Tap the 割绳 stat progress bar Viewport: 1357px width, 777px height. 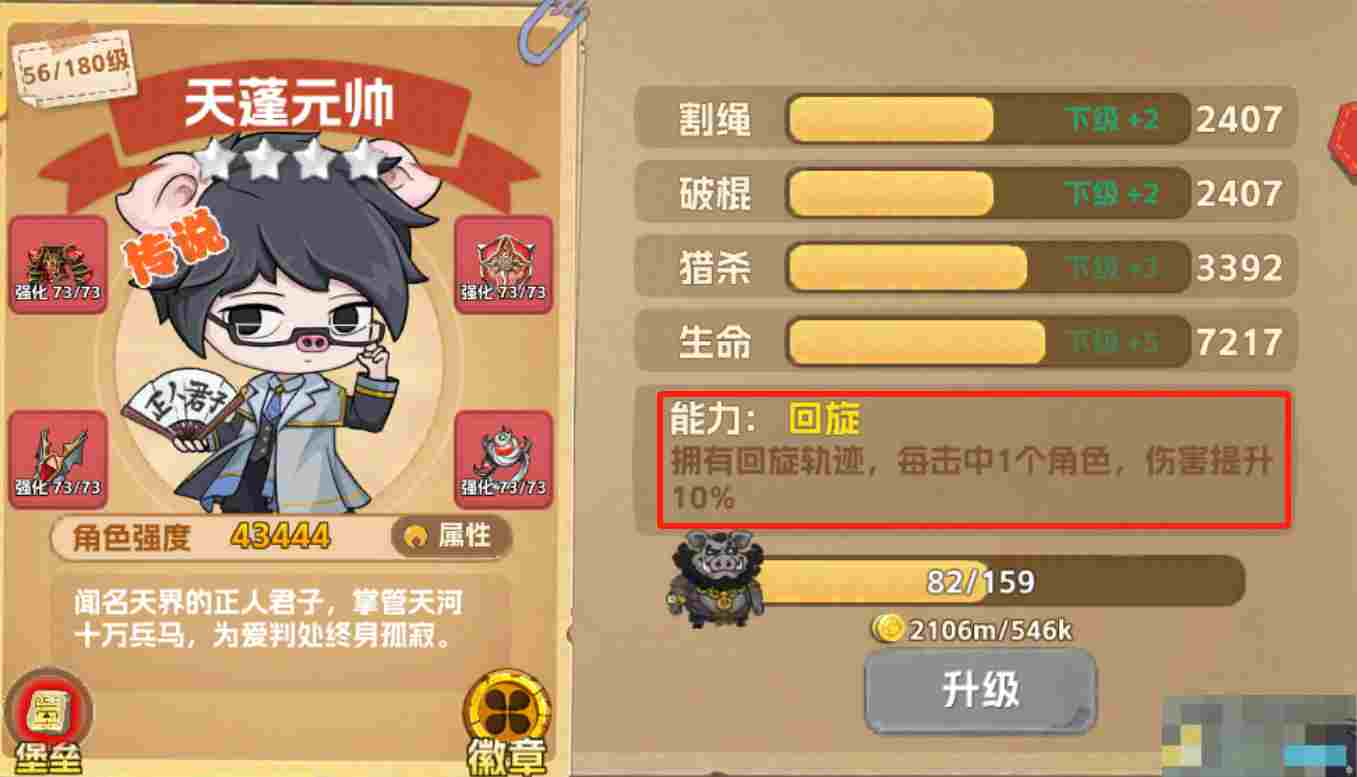click(x=988, y=120)
